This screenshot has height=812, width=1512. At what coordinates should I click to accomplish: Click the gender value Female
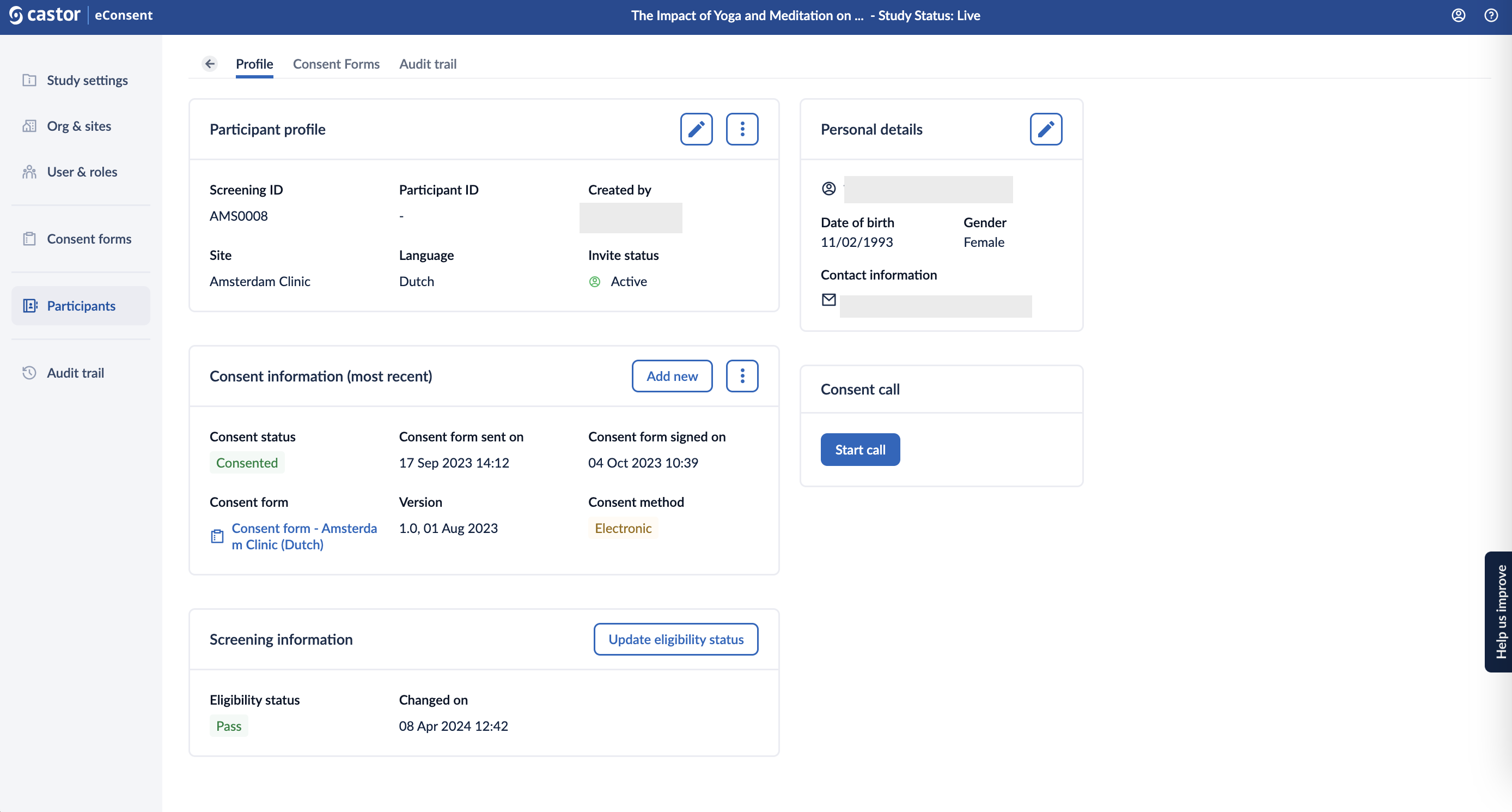[983, 242]
